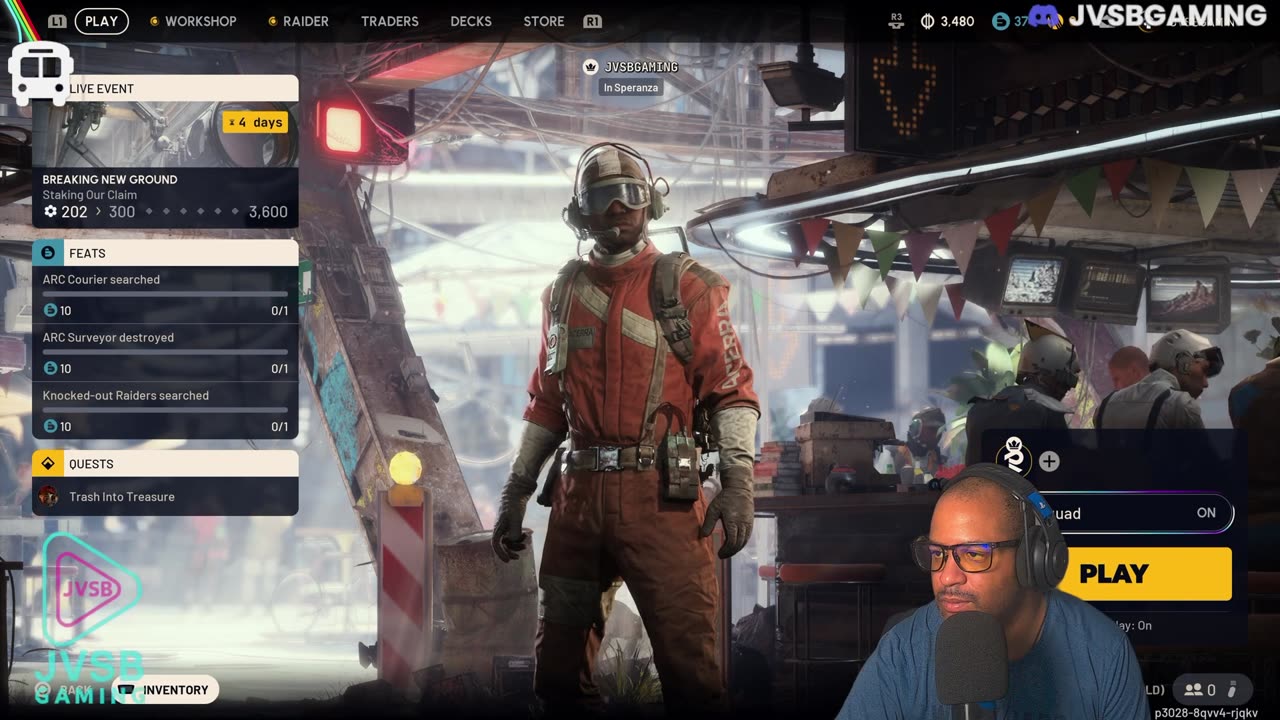Open the PLAY tab in top navigation
Screen dimensions: 1280x720
[x=101, y=21]
